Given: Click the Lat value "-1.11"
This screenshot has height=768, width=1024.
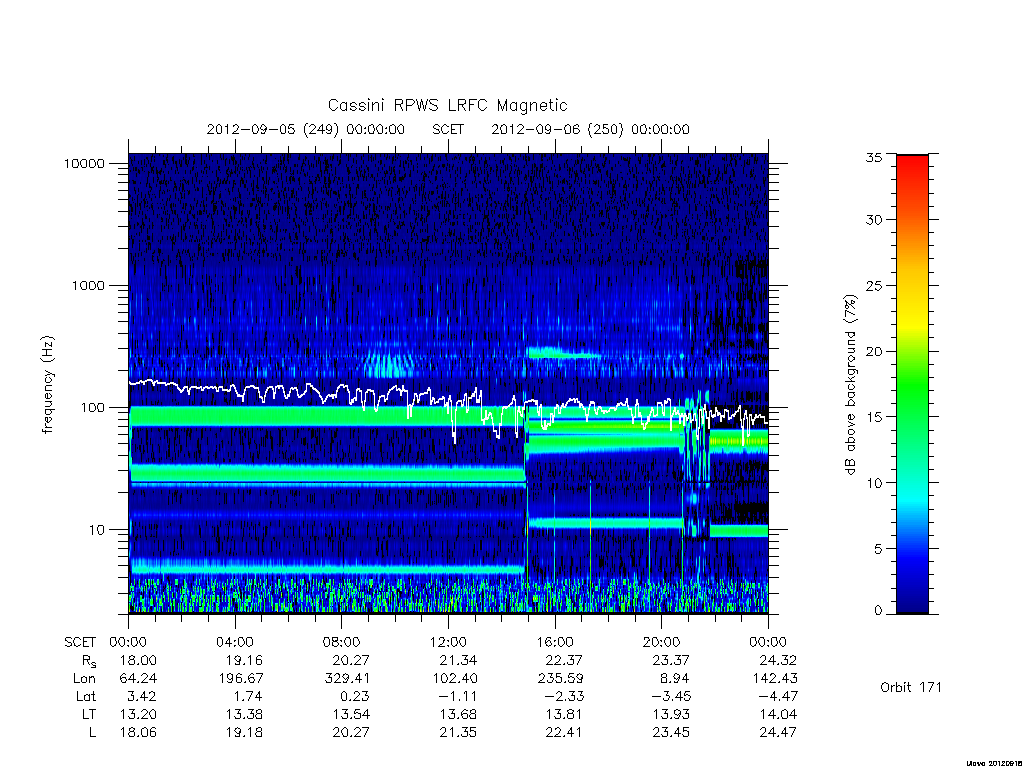Looking at the screenshot, I should tap(457, 697).
